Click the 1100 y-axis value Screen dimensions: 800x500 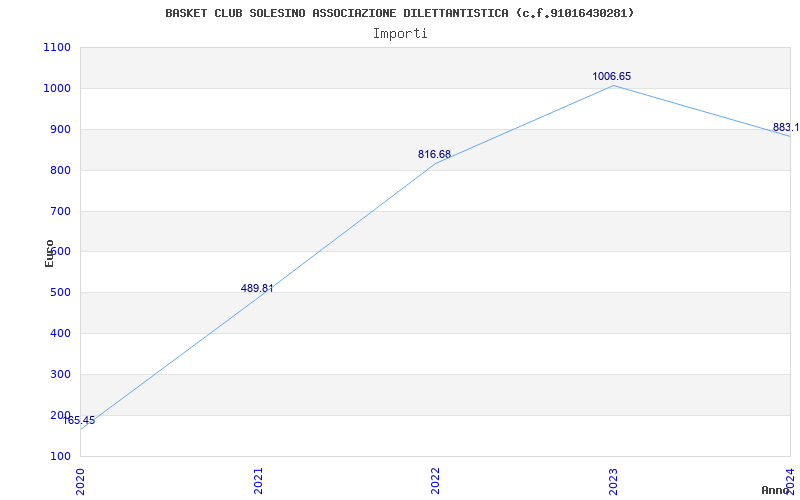pos(57,47)
